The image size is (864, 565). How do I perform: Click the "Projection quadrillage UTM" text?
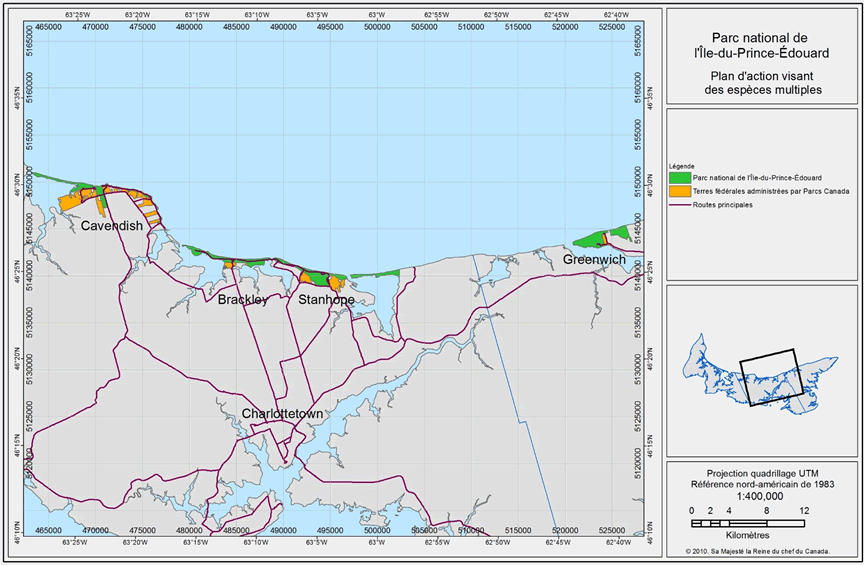760,472
